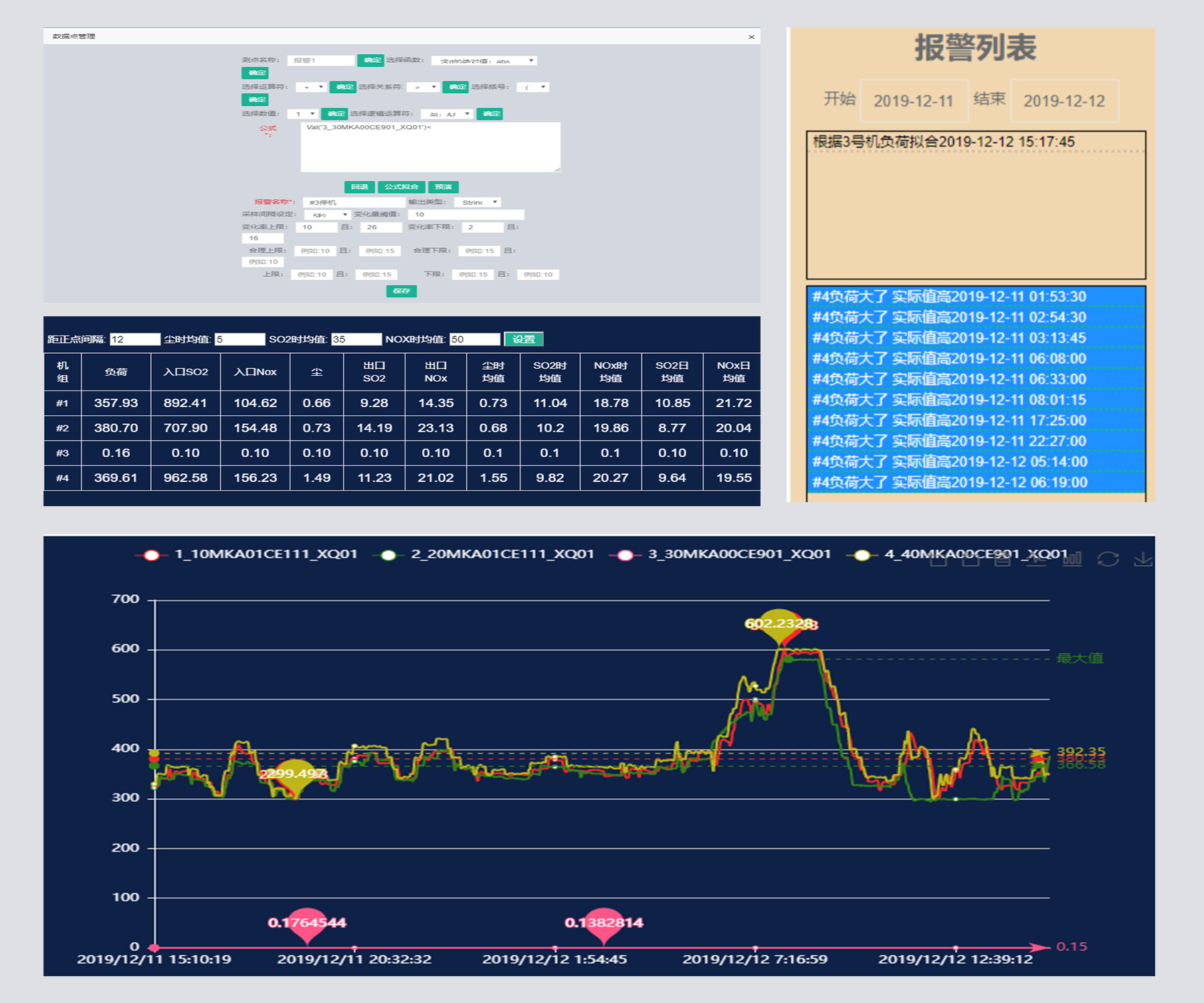1204x1003 pixels.
Task: Focus 变化率下限 field showing 2
Action: [x=482, y=227]
